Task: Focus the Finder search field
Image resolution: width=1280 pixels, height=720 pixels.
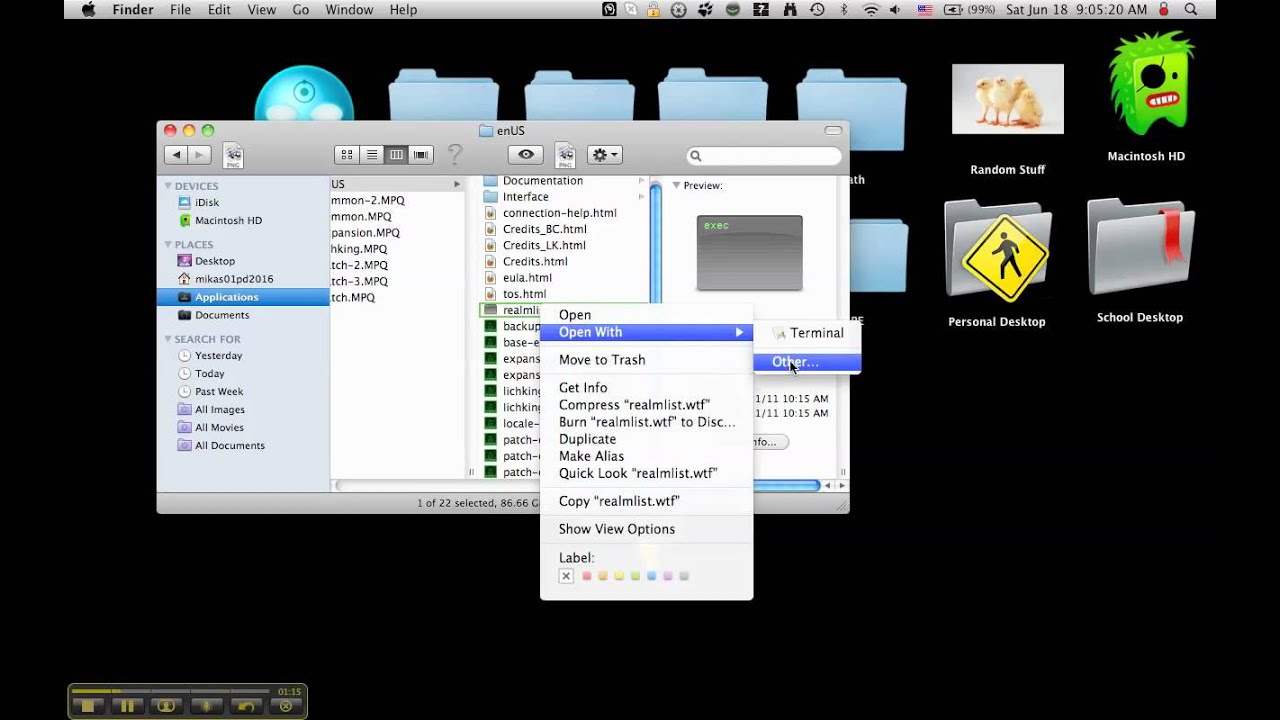Action: [x=764, y=156]
